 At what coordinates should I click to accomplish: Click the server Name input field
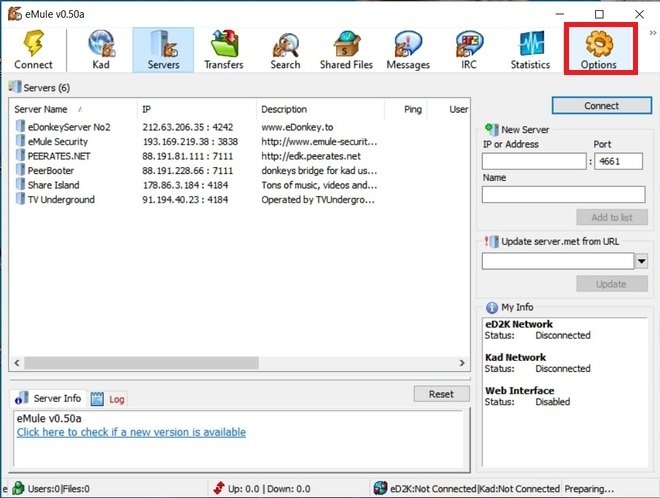tap(563, 194)
